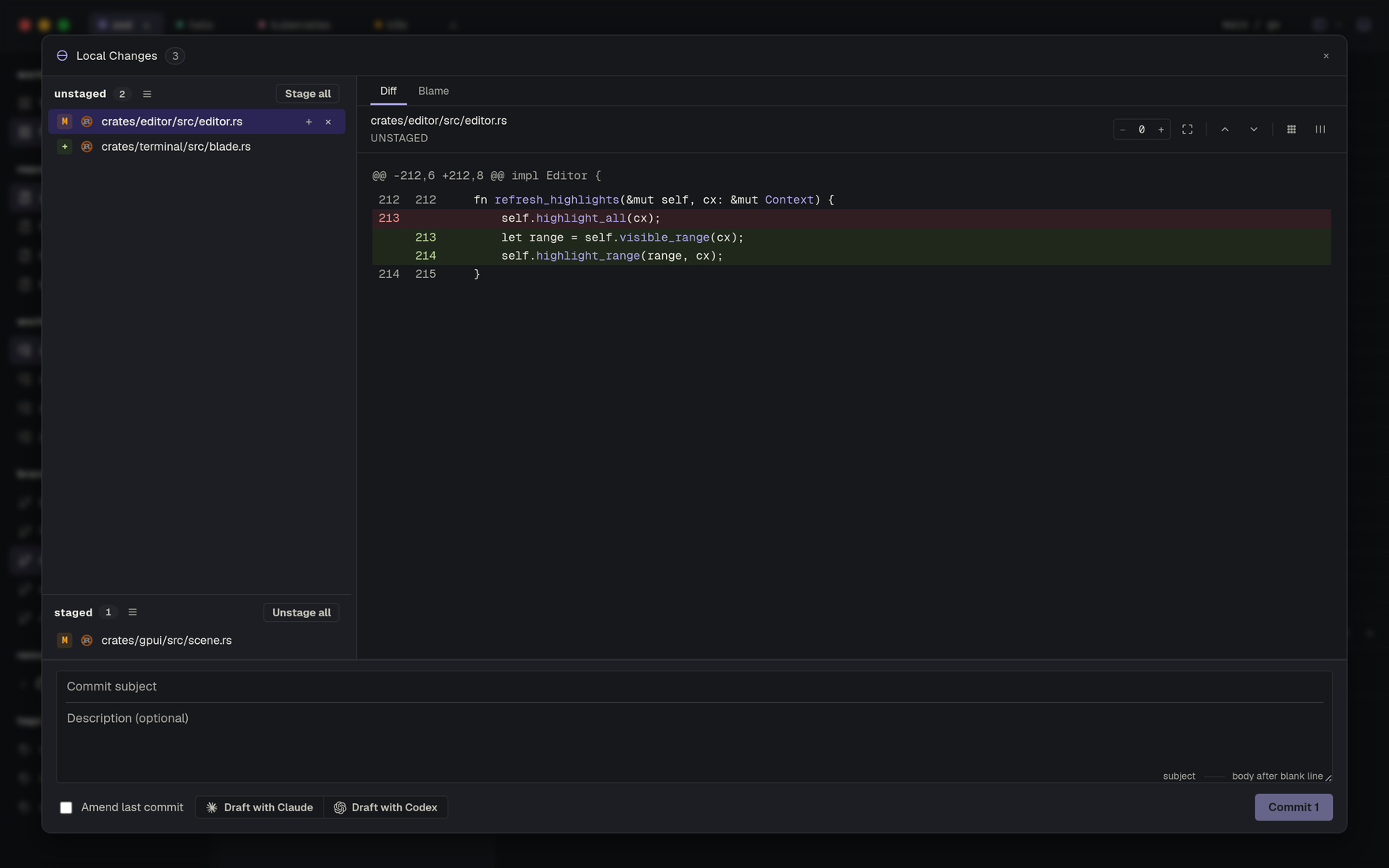This screenshot has height=868, width=1389.
Task: Click the author avatar on editor.rs row
Action: (x=87, y=122)
